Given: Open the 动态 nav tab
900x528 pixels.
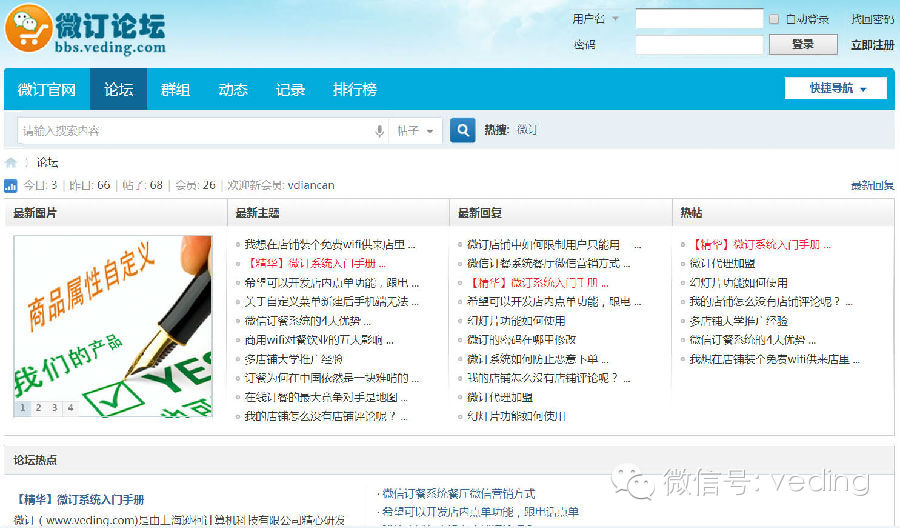Looking at the screenshot, I should [232, 90].
